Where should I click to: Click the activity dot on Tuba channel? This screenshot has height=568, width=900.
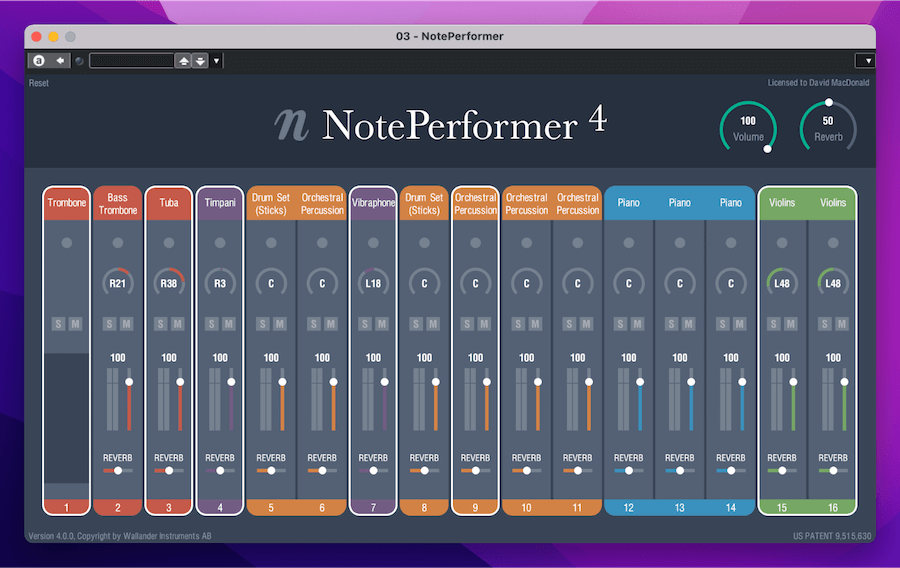click(x=169, y=243)
